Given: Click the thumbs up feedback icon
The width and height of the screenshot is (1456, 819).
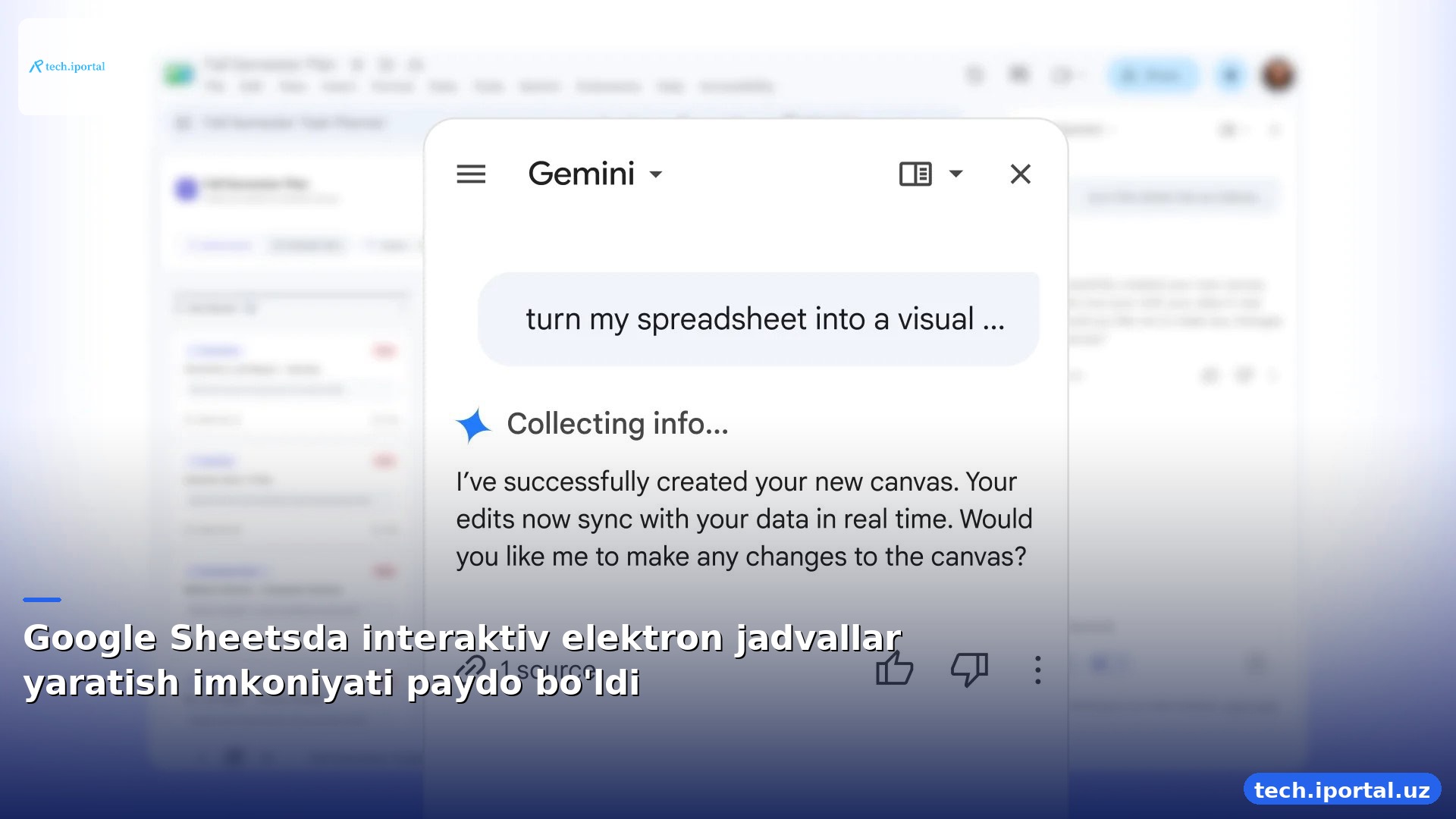Looking at the screenshot, I should pos(894,669).
